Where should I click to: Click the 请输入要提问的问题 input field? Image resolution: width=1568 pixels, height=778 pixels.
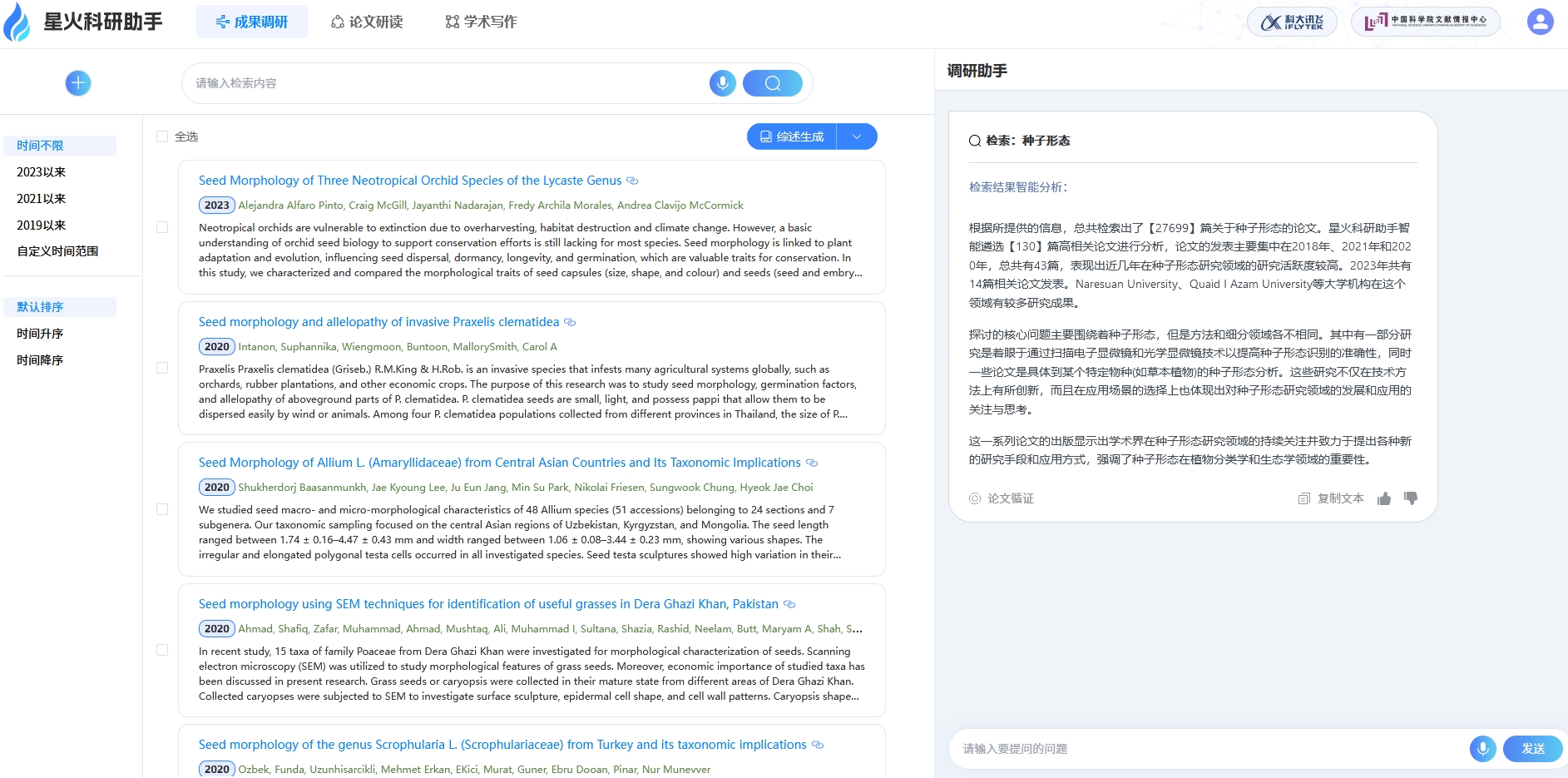tap(1206, 749)
